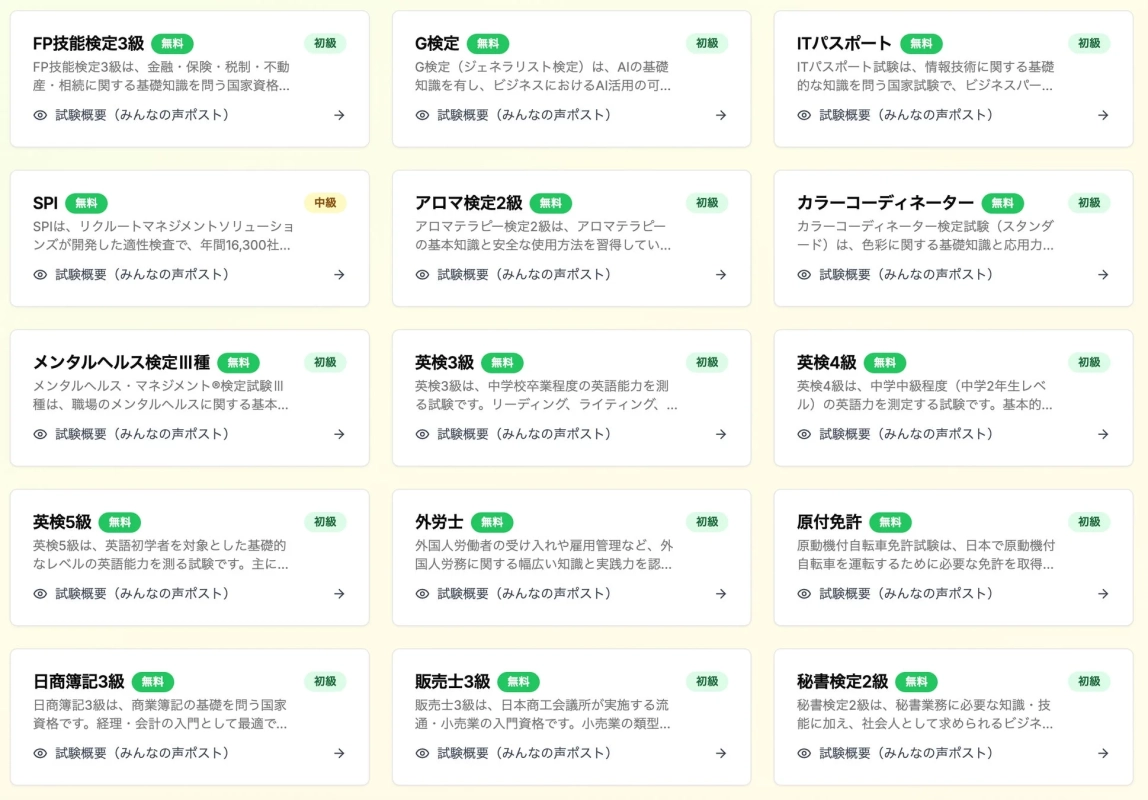
Task: Click the eye icon on FP技能検定3級 card
Action: pyautogui.click(x=40, y=115)
